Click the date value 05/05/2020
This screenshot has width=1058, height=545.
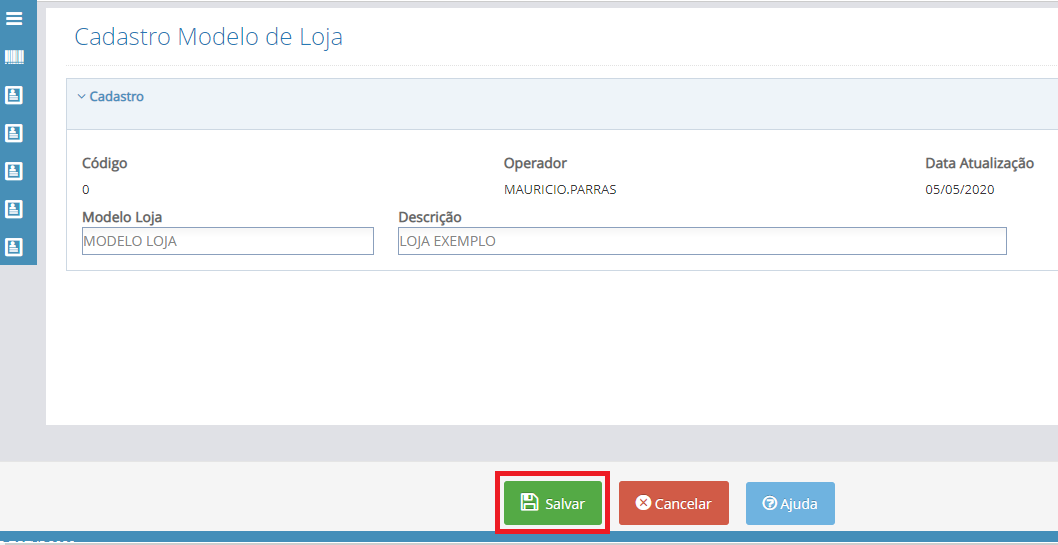(959, 190)
